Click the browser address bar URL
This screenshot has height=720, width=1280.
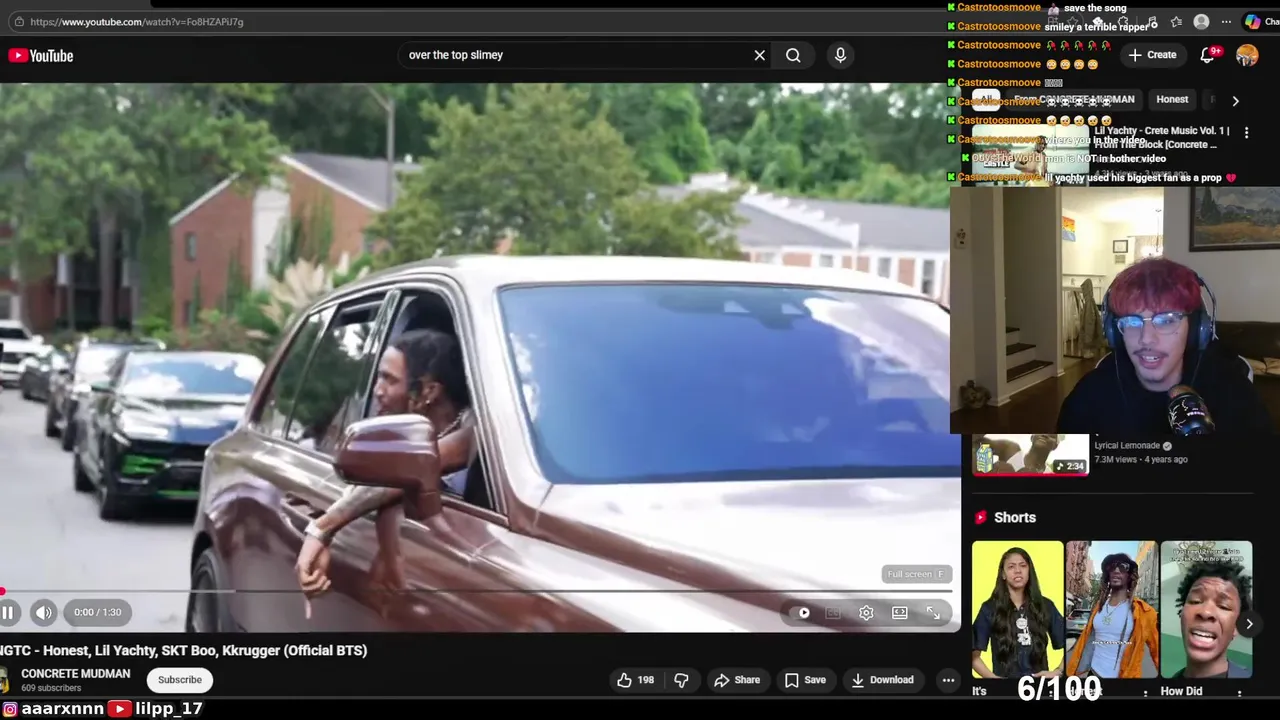[x=137, y=21]
